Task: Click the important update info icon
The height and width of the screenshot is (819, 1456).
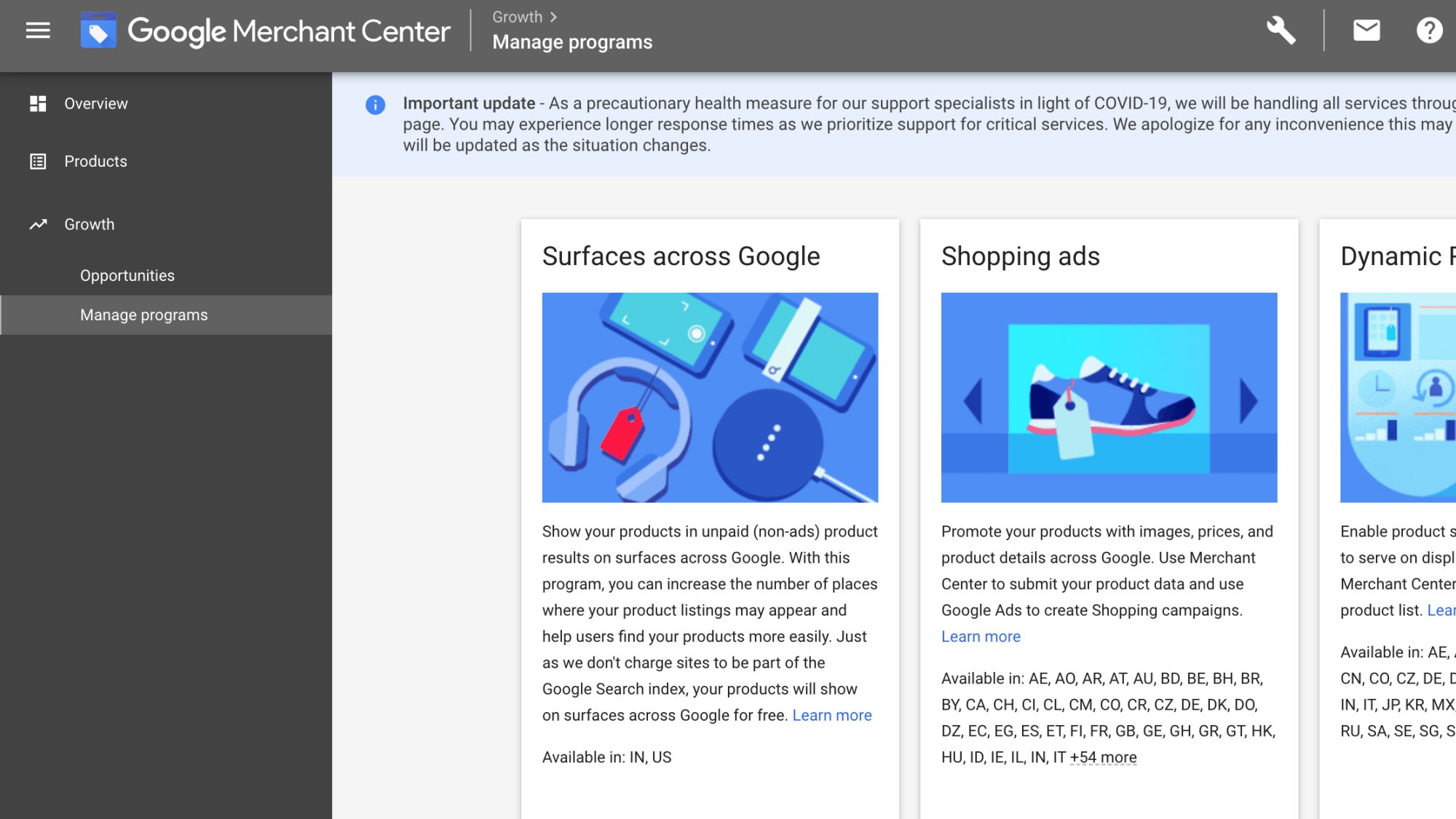Action: 374,105
